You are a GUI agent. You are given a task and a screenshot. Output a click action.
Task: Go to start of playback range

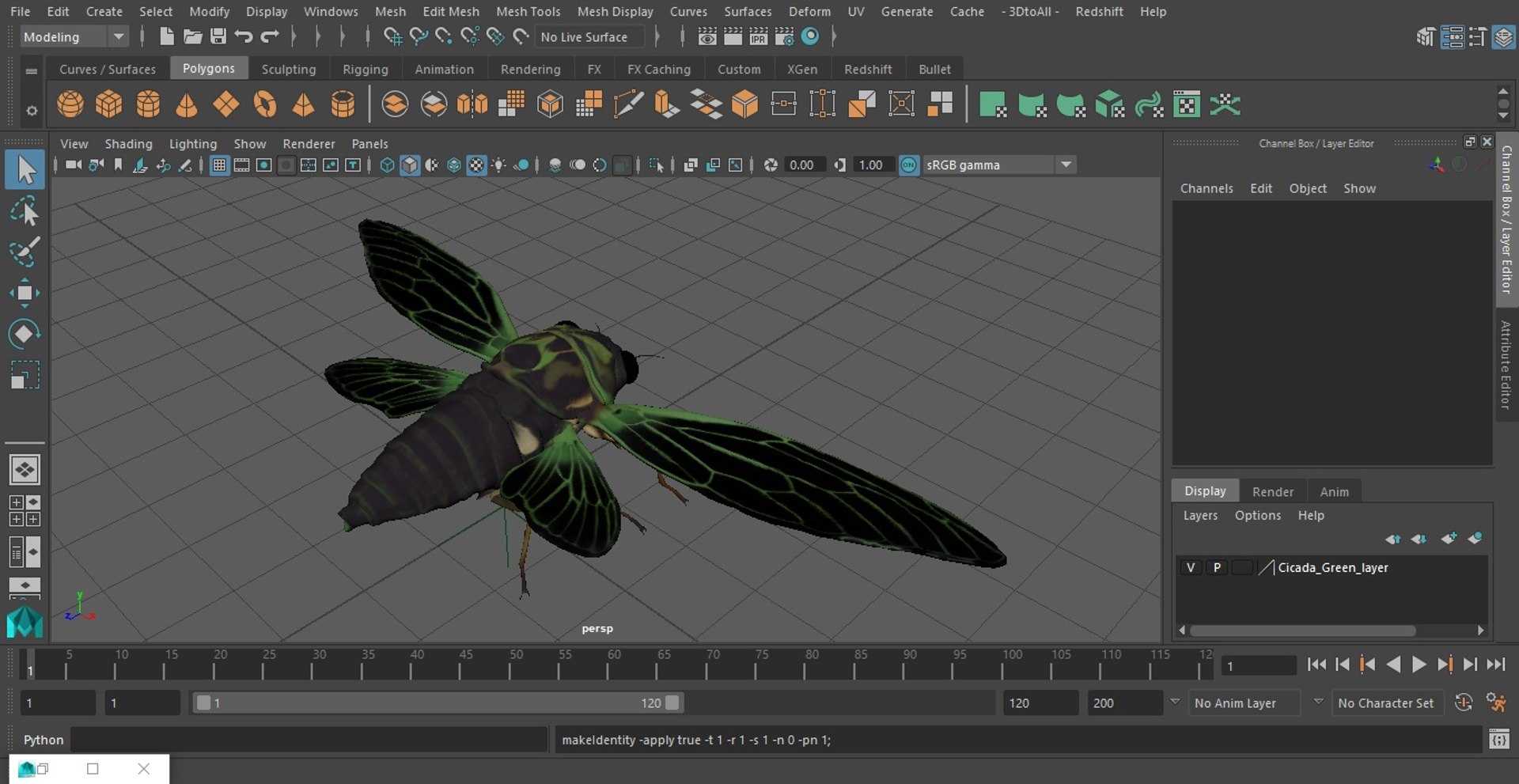[x=1316, y=665]
